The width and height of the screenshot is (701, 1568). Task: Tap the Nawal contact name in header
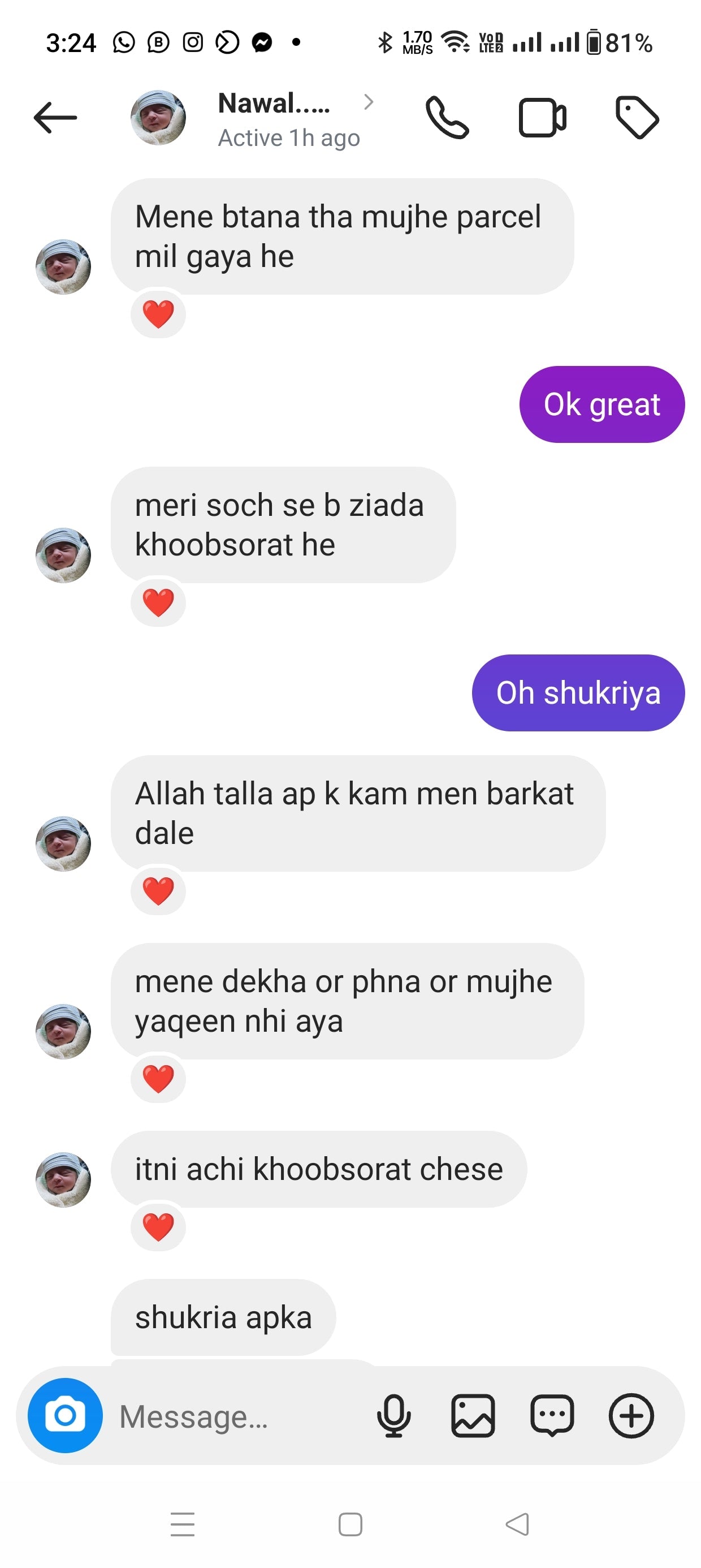point(274,104)
